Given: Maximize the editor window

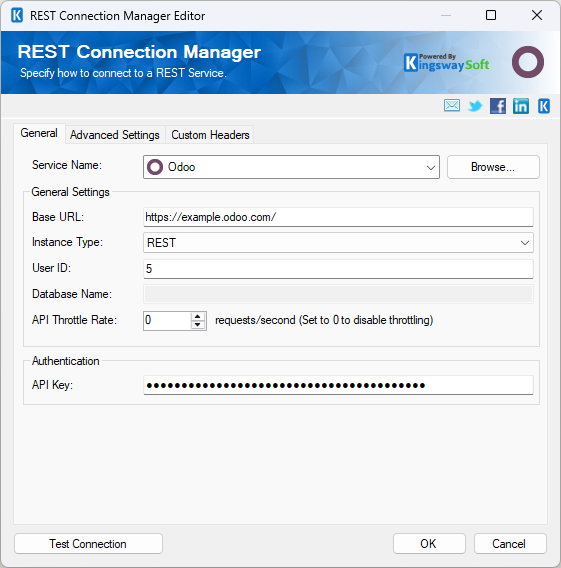Looking at the screenshot, I should pyautogui.click(x=491, y=15).
